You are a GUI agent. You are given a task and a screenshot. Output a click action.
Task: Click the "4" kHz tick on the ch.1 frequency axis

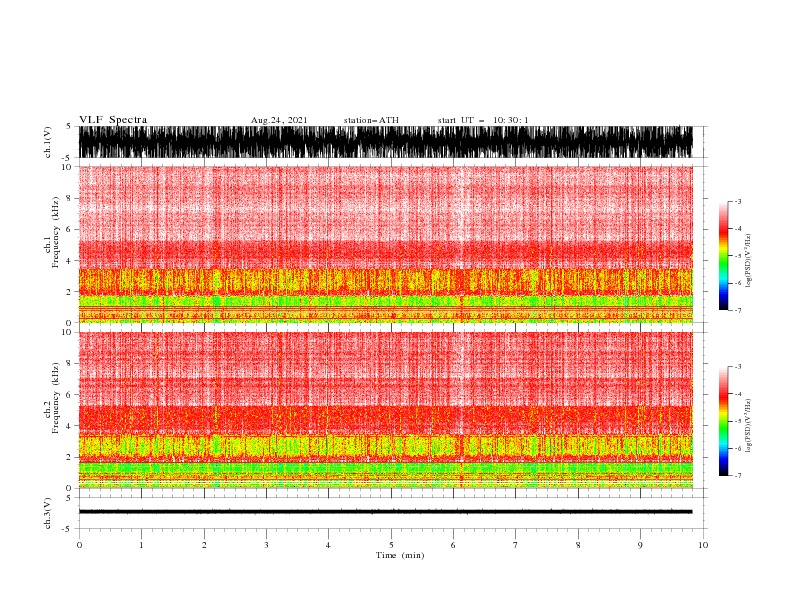[x=70, y=261]
